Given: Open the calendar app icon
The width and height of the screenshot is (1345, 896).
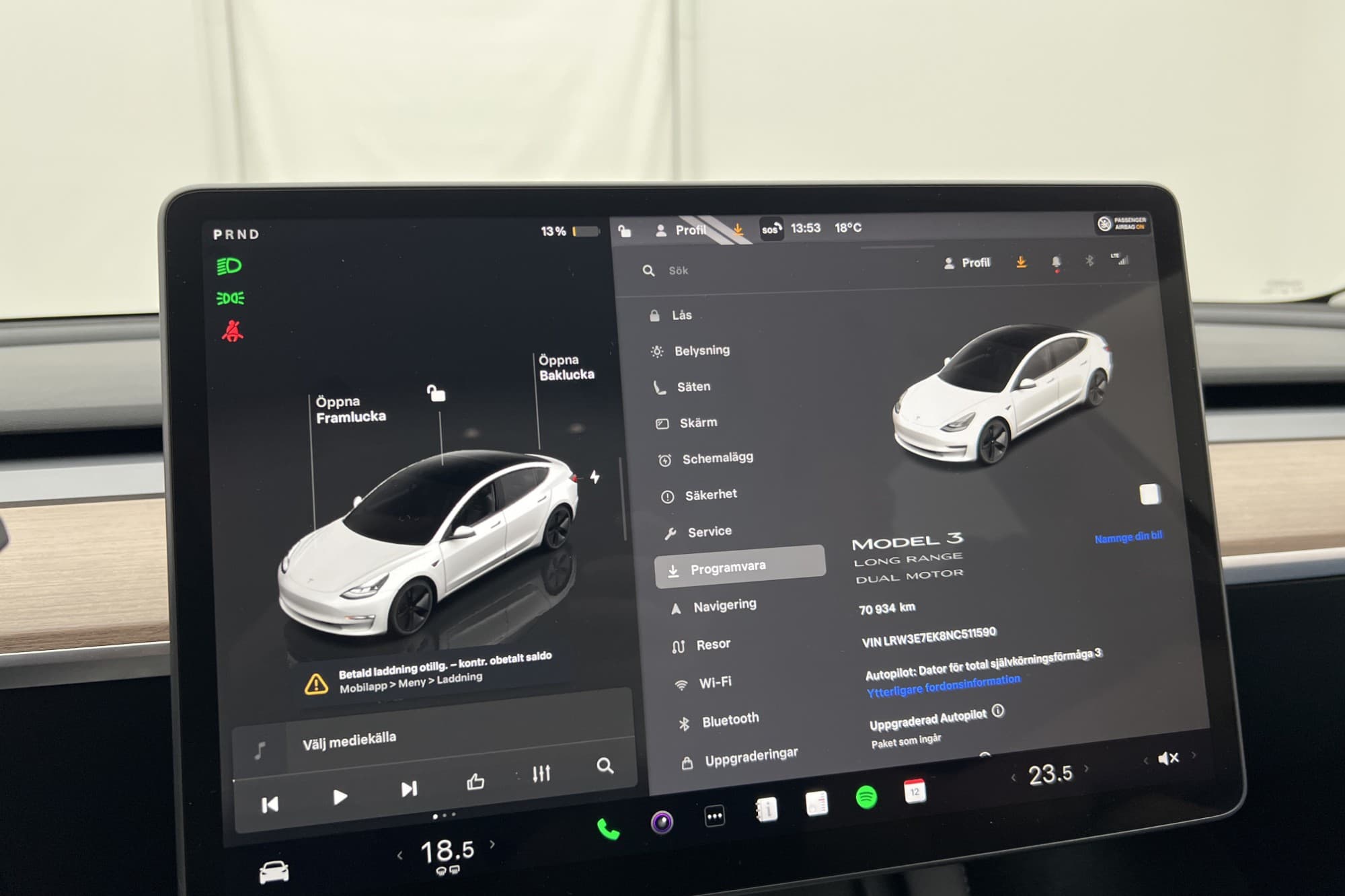Looking at the screenshot, I should coord(915,792).
